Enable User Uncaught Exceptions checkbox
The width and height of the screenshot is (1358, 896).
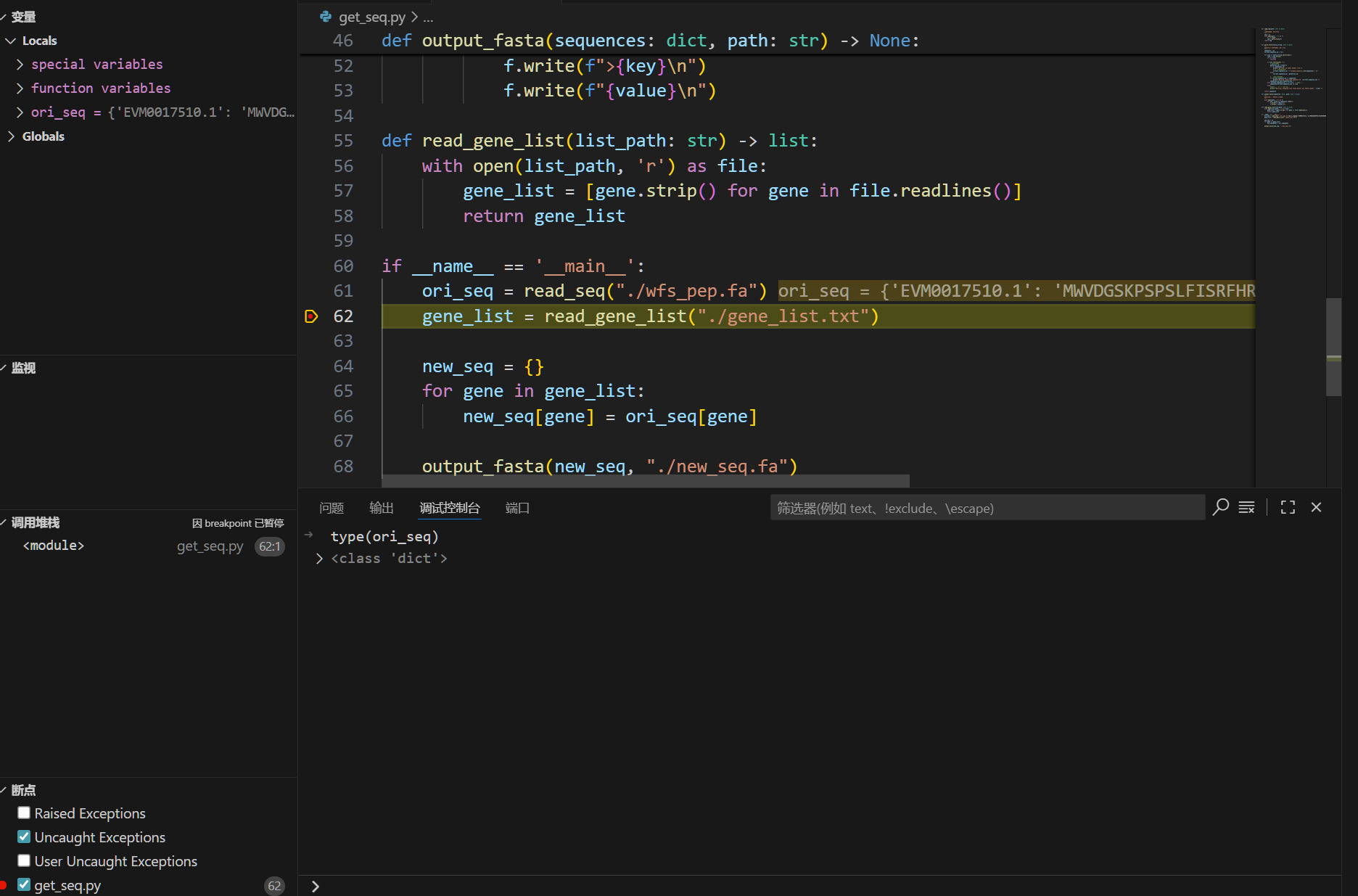pos(24,860)
